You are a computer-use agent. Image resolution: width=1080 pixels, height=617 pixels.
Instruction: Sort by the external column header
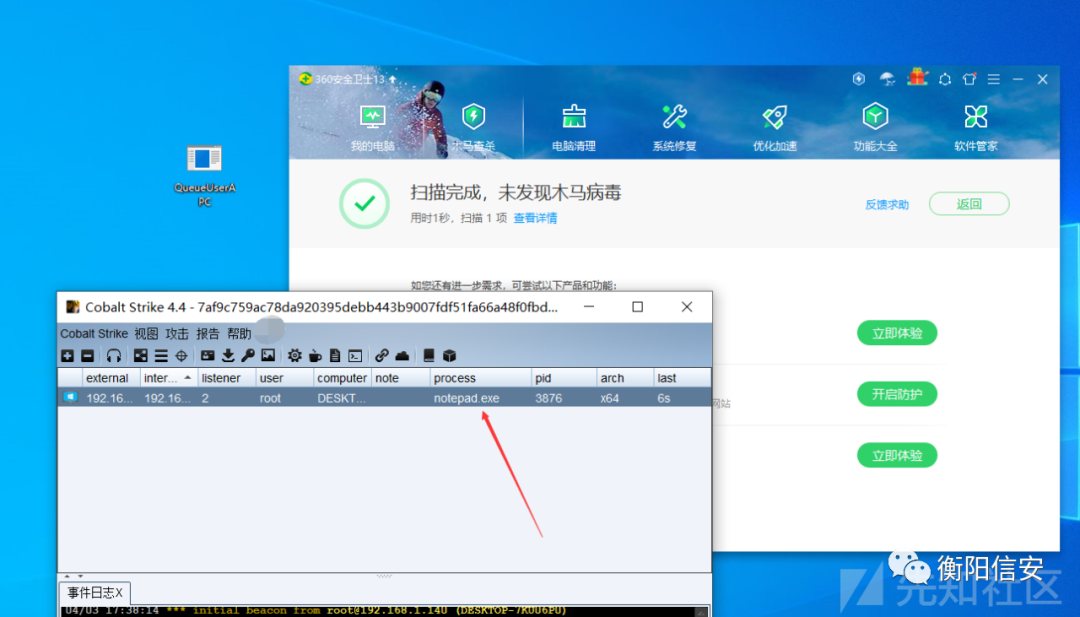pyautogui.click(x=111, y=378)
